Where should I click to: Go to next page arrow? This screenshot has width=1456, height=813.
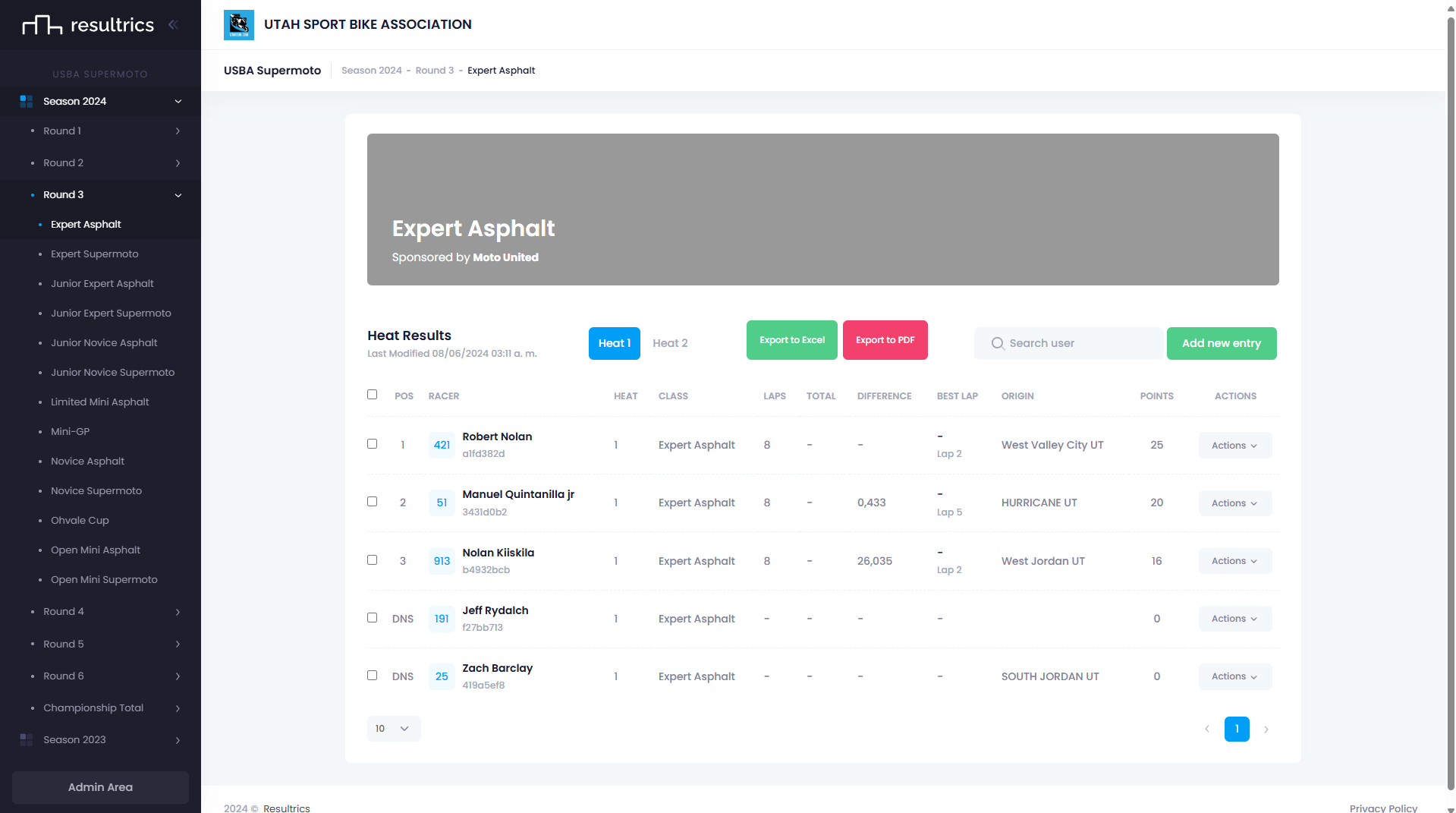[1266, 729]
